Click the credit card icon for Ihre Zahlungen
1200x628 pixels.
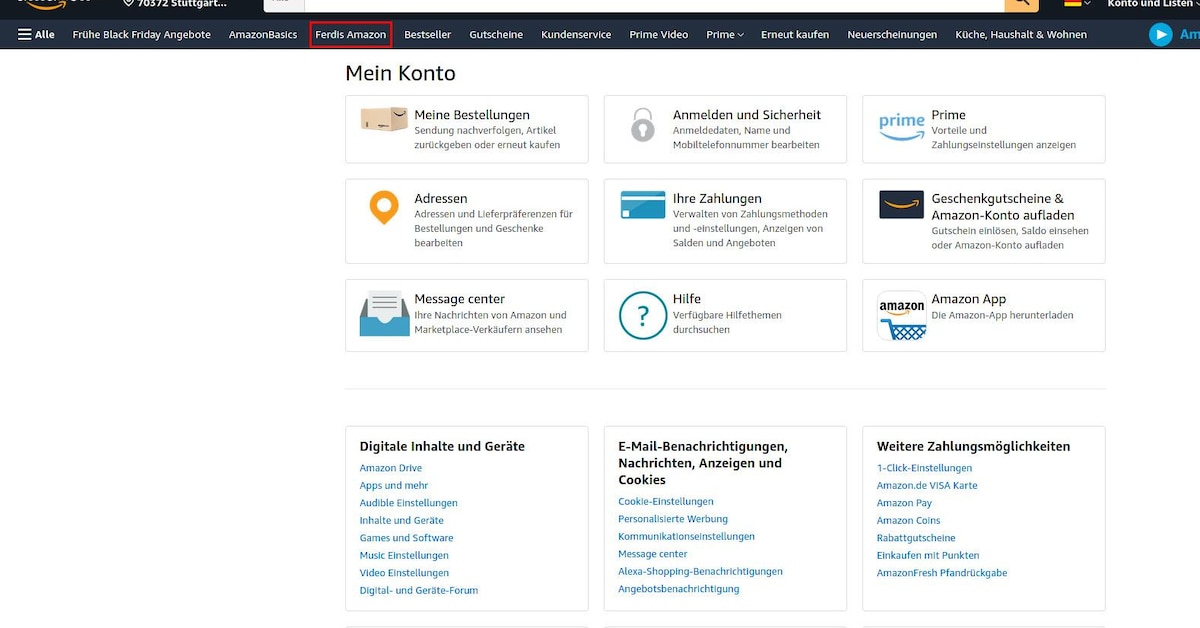pyautogui.click(x=643, y=204)
